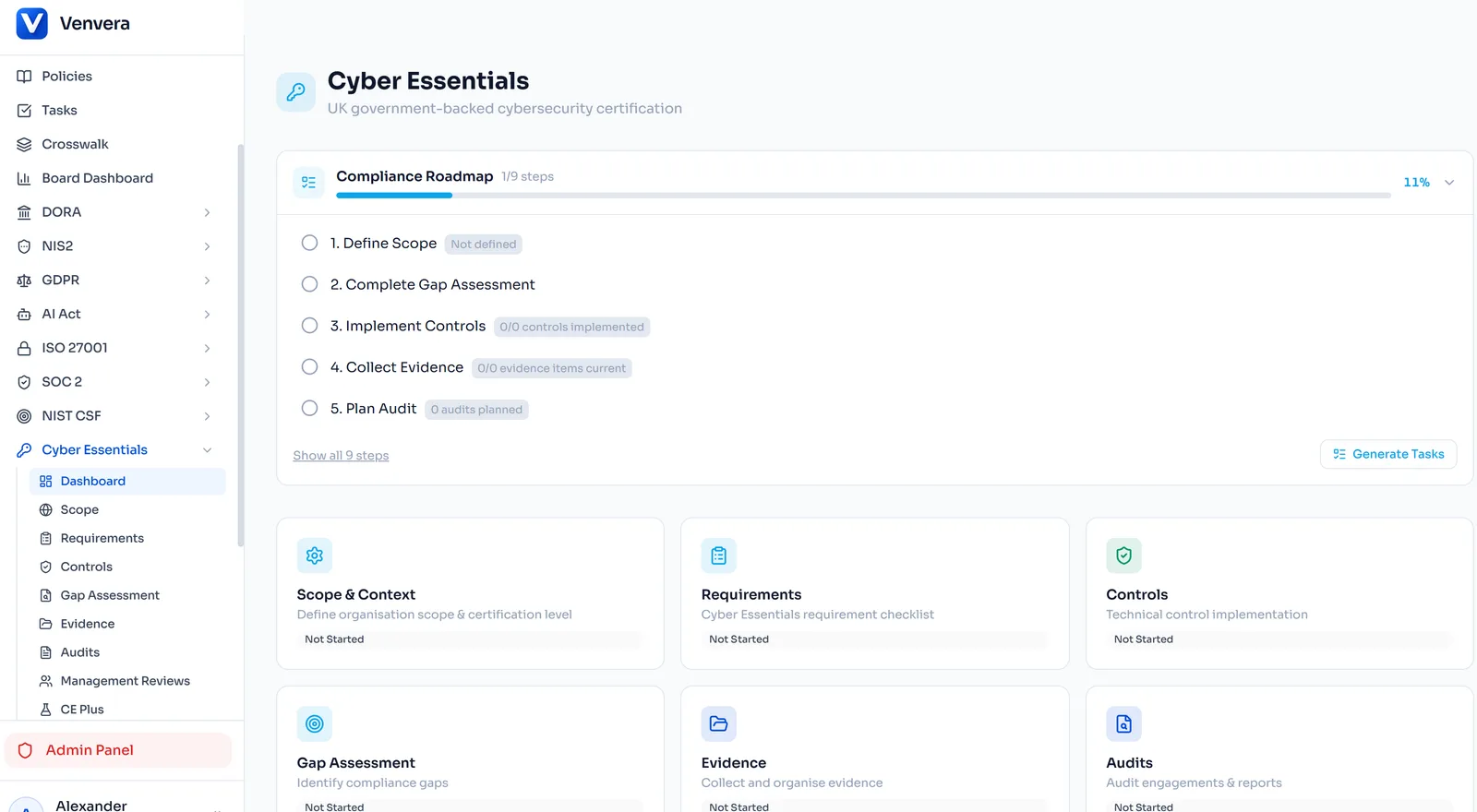Click the Alexander user profile entry
Image resolution: width=1477 pixels, height=812 pixels.
coord(118,805)
